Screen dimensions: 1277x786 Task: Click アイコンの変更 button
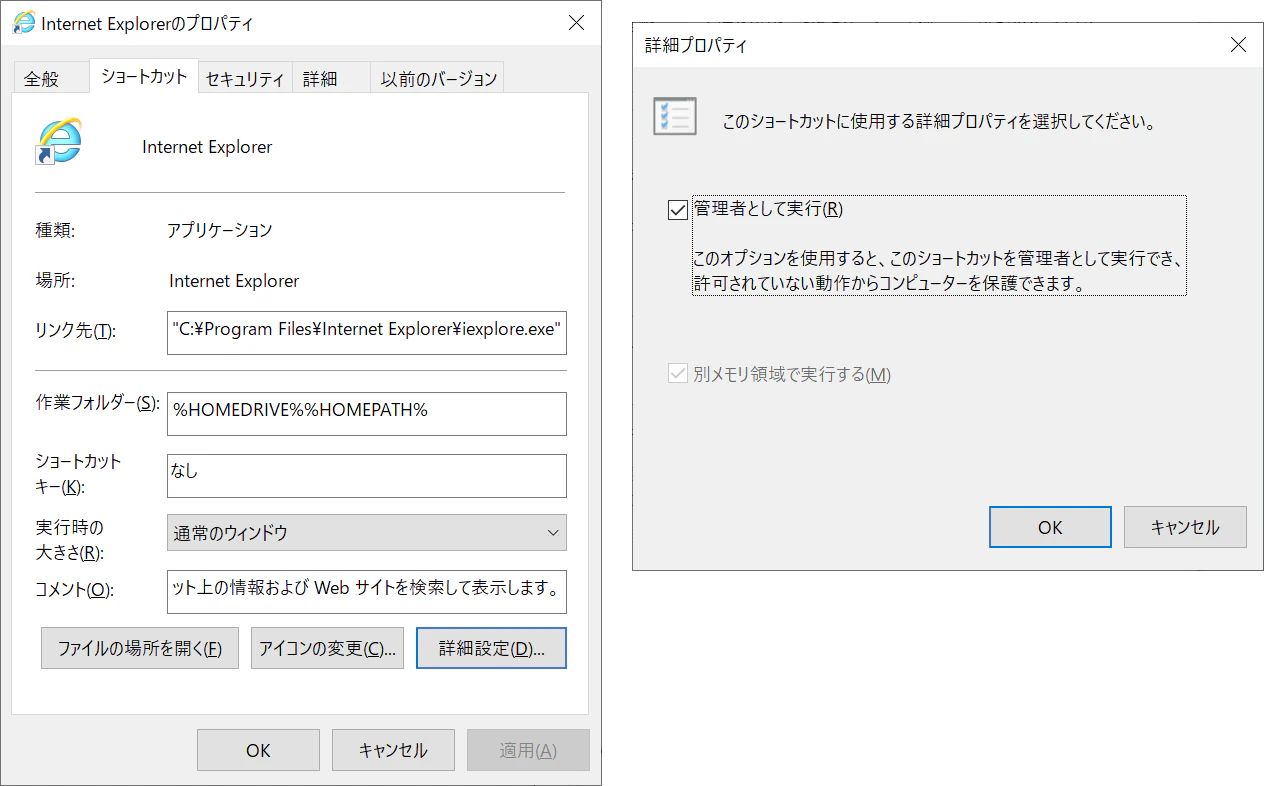click(x=327, y=648)
